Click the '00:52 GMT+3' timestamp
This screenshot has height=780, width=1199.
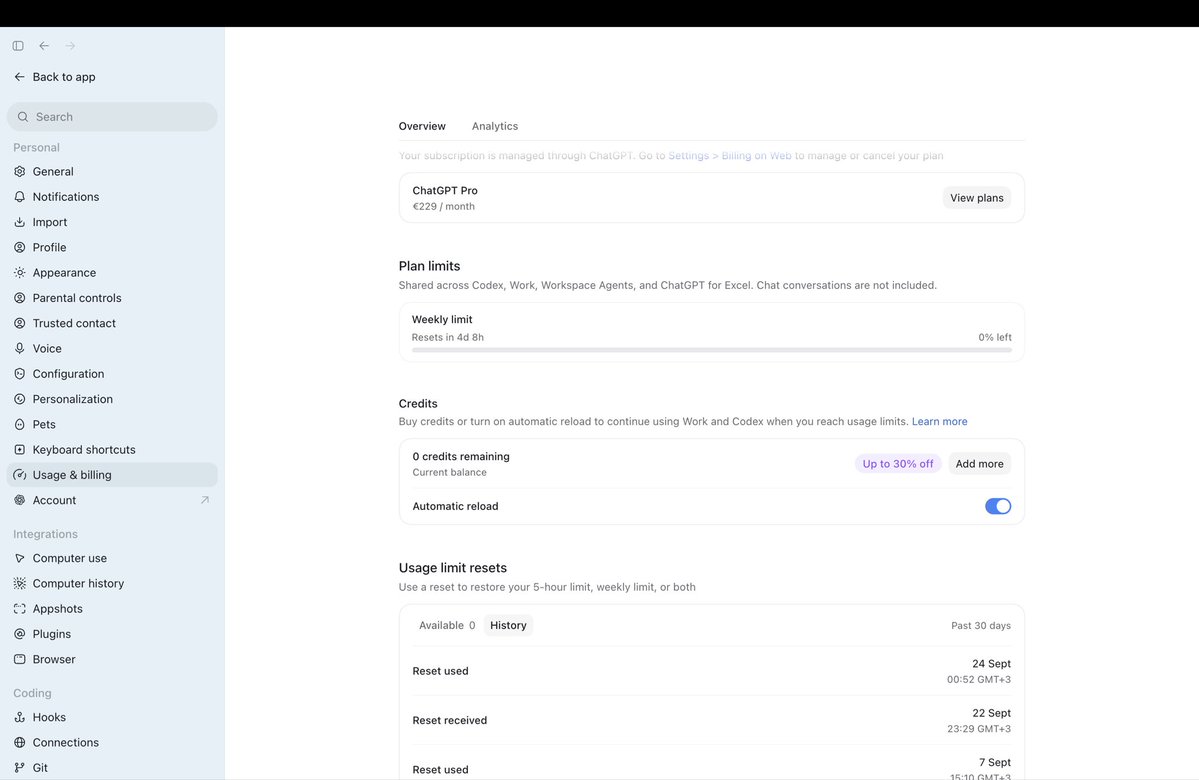979,679
